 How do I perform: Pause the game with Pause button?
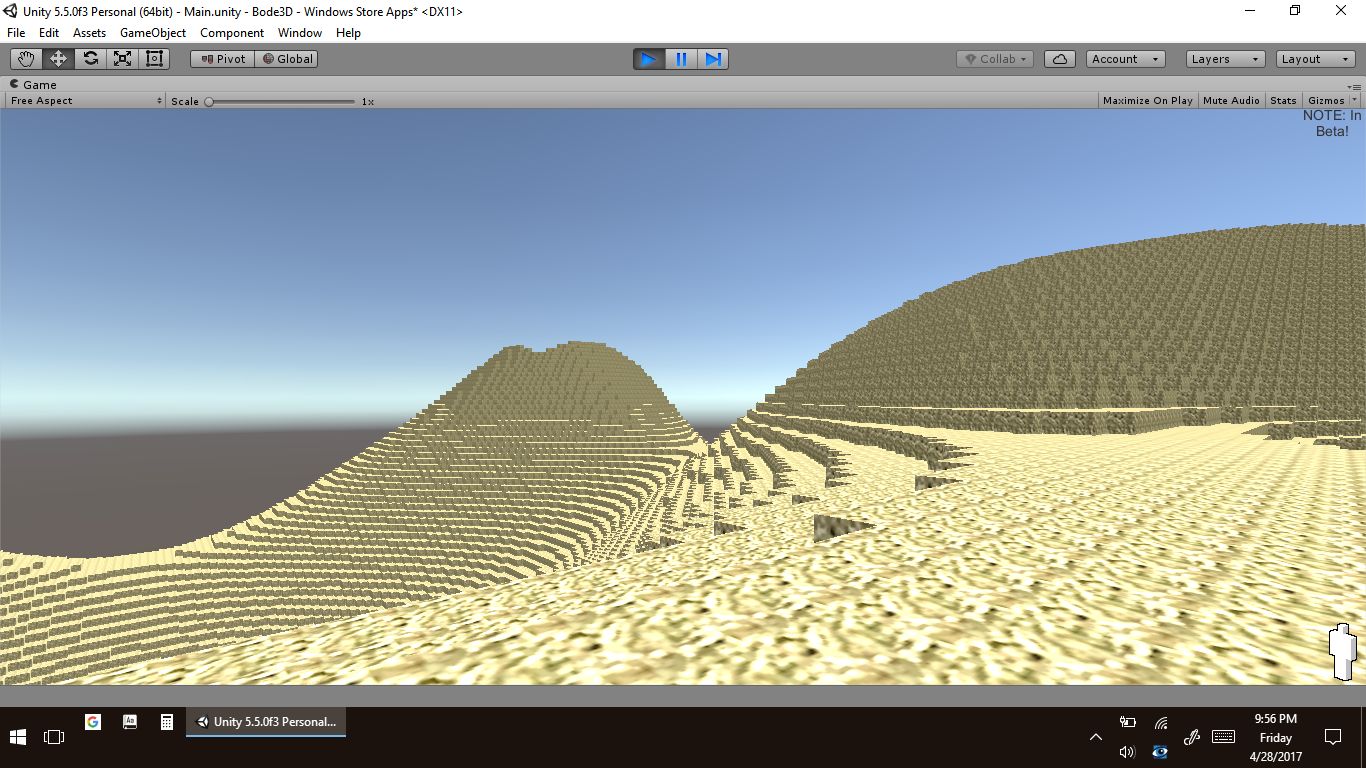pos(681,59)
